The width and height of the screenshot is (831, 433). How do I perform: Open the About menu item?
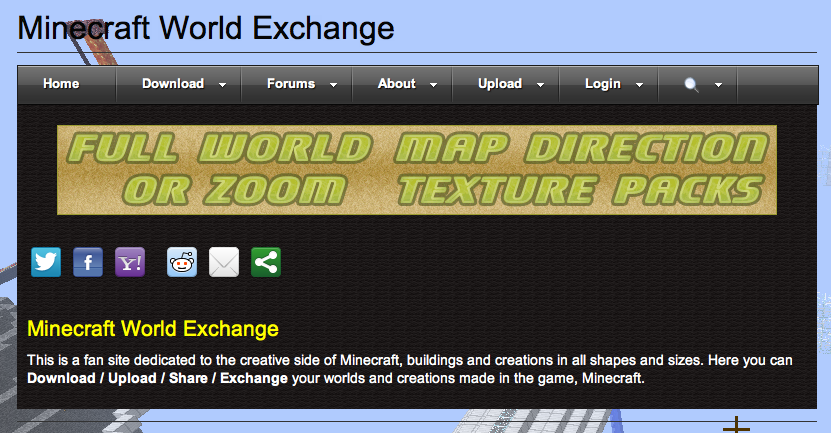pos(396,84)
